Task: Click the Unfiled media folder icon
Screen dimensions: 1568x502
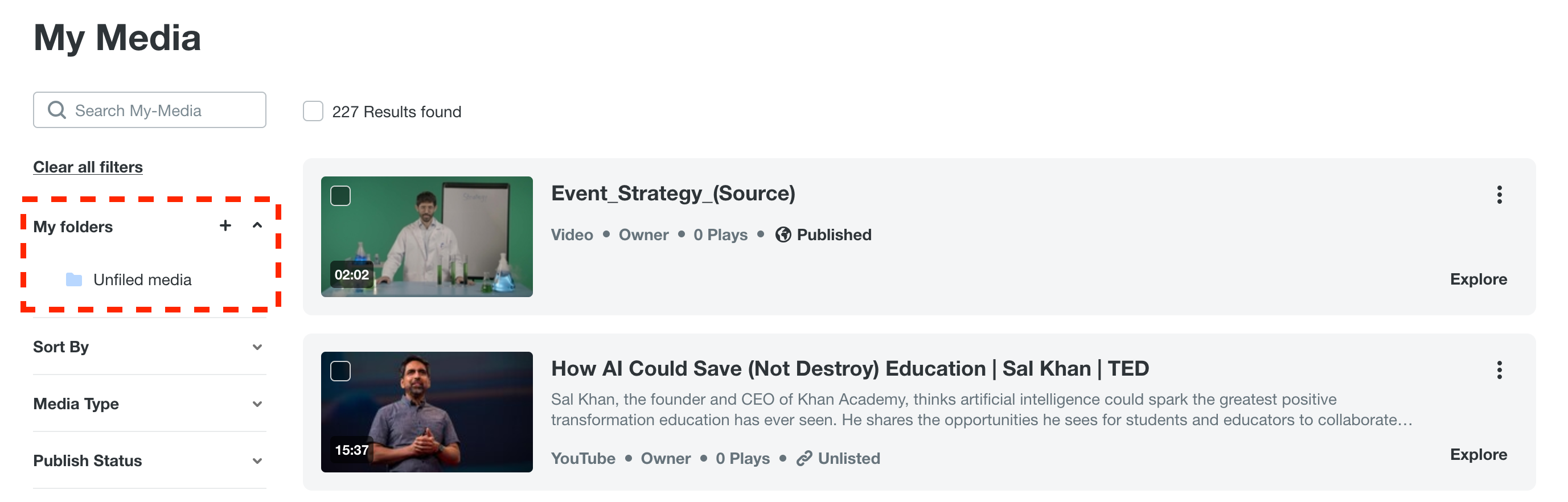Action: tap(73, 280)
